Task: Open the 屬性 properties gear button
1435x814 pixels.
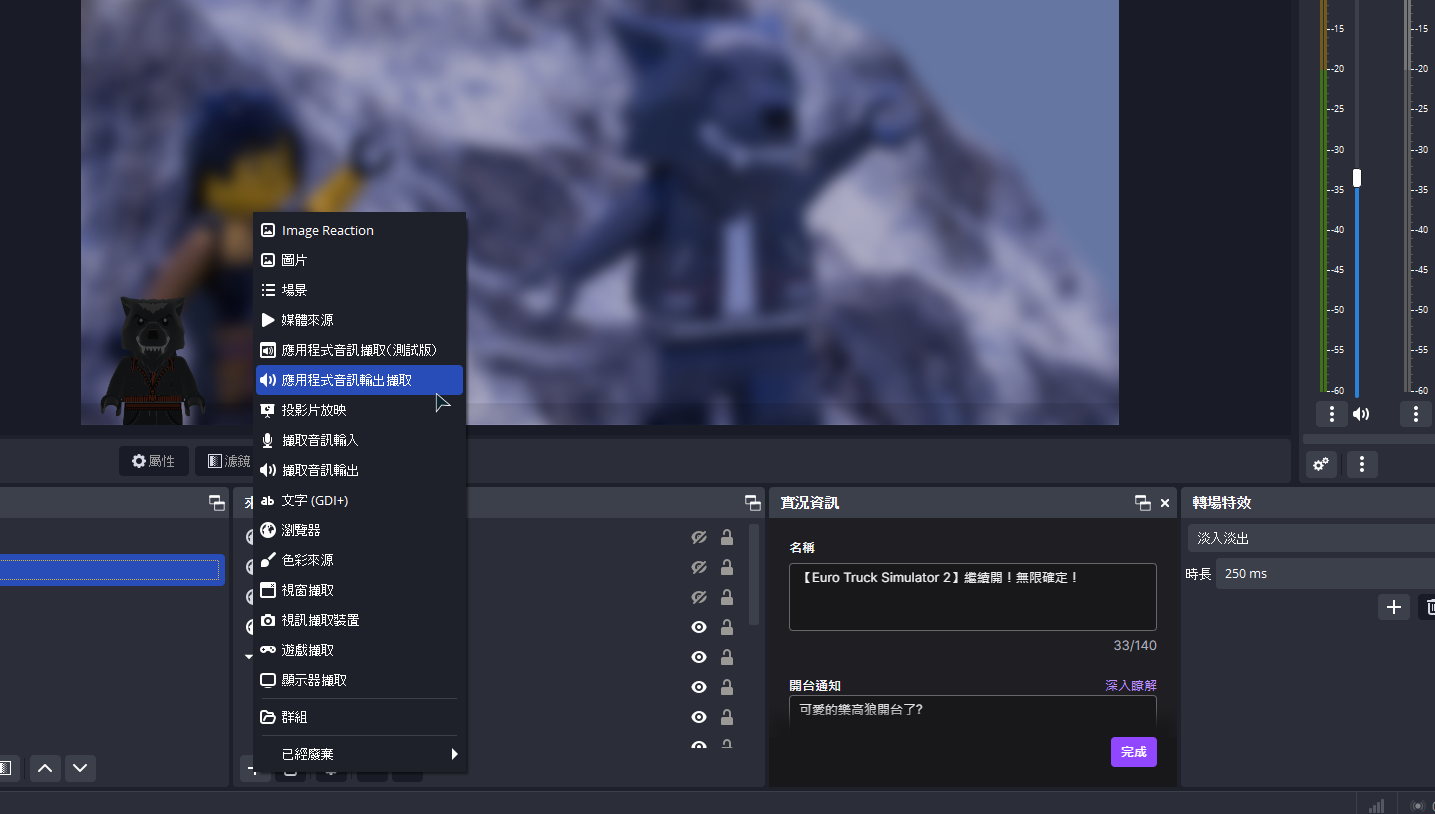Action: [x=153, y=461]
